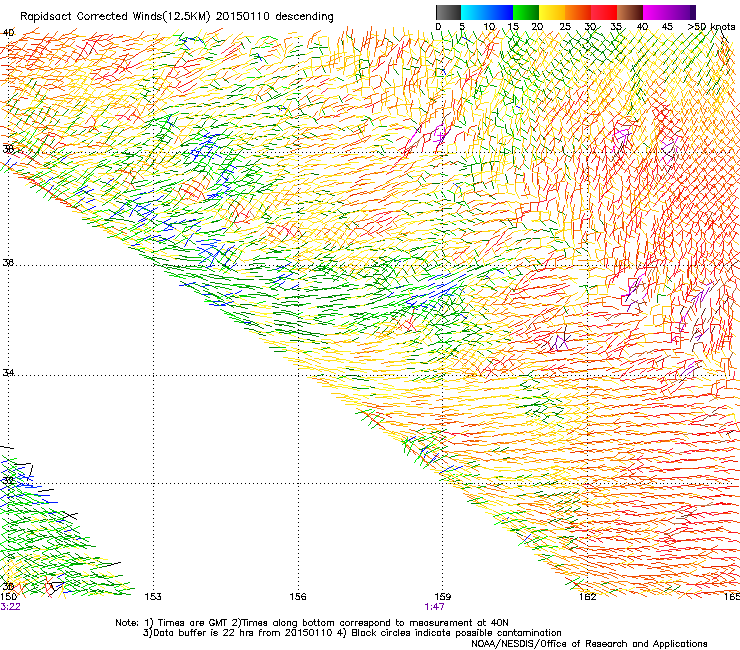Click the '159' longitude axis label
Screen dimensions: 740x650
click(x=443, y=597)
